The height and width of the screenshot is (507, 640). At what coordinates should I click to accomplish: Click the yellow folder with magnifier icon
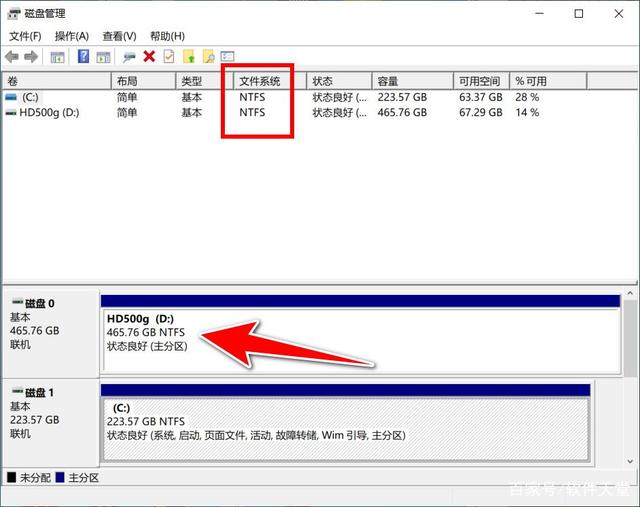point(208,57)
